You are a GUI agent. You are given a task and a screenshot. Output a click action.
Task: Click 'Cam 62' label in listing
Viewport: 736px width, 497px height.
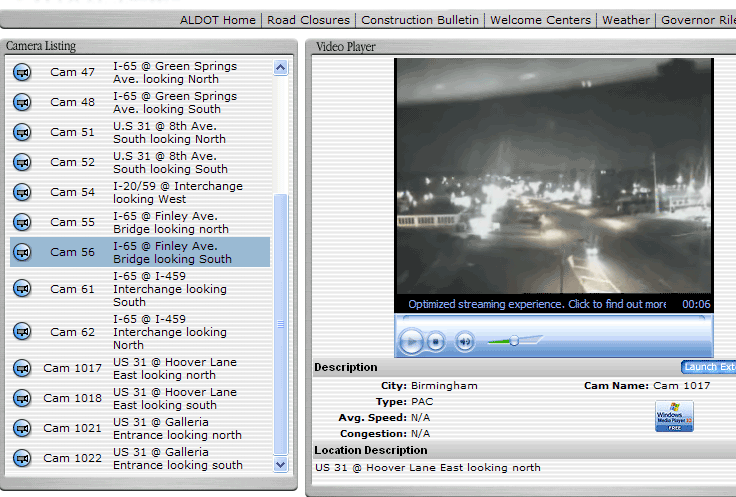point(72,332)
